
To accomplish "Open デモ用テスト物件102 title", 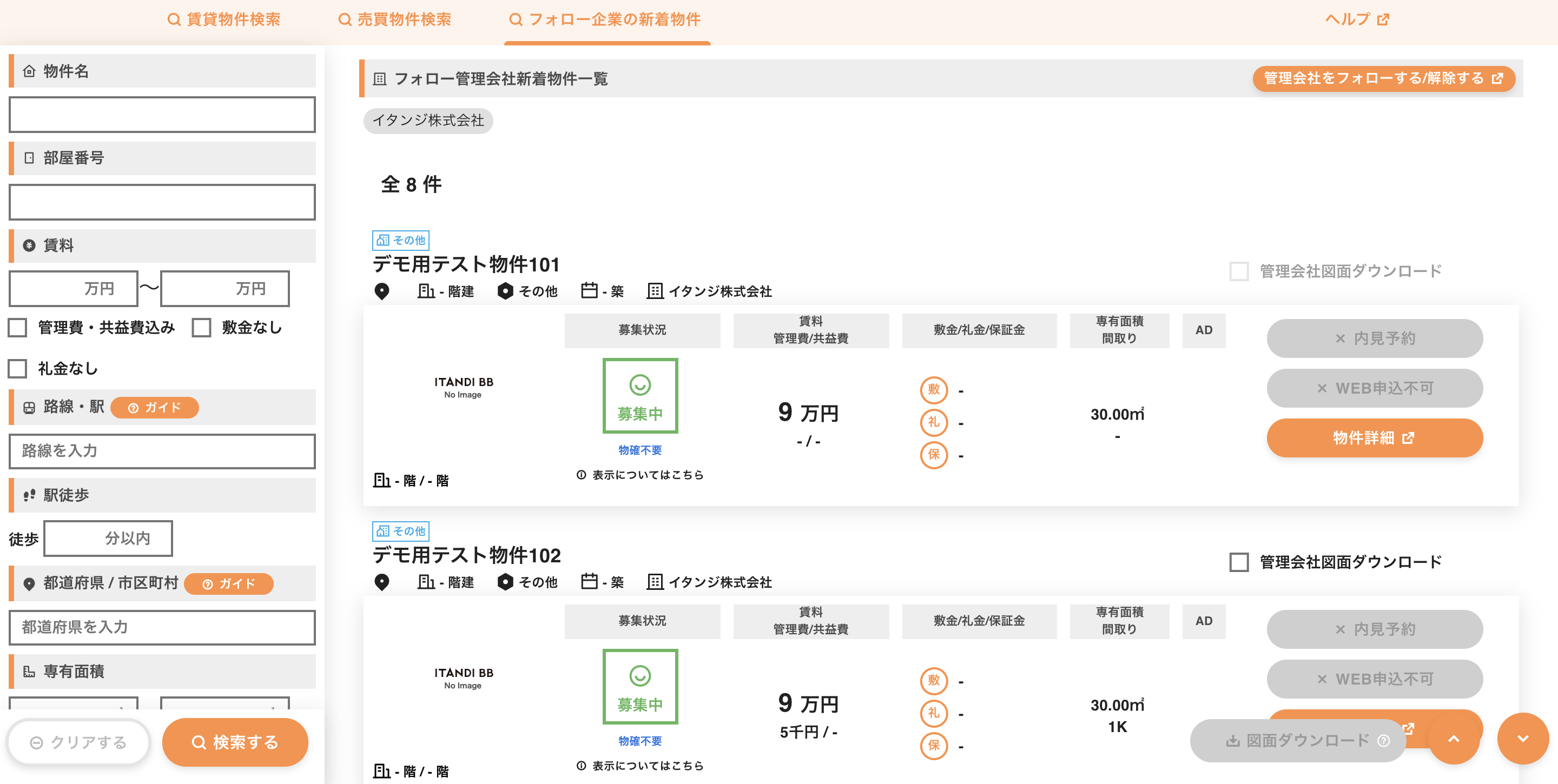I will coord(467,555).
